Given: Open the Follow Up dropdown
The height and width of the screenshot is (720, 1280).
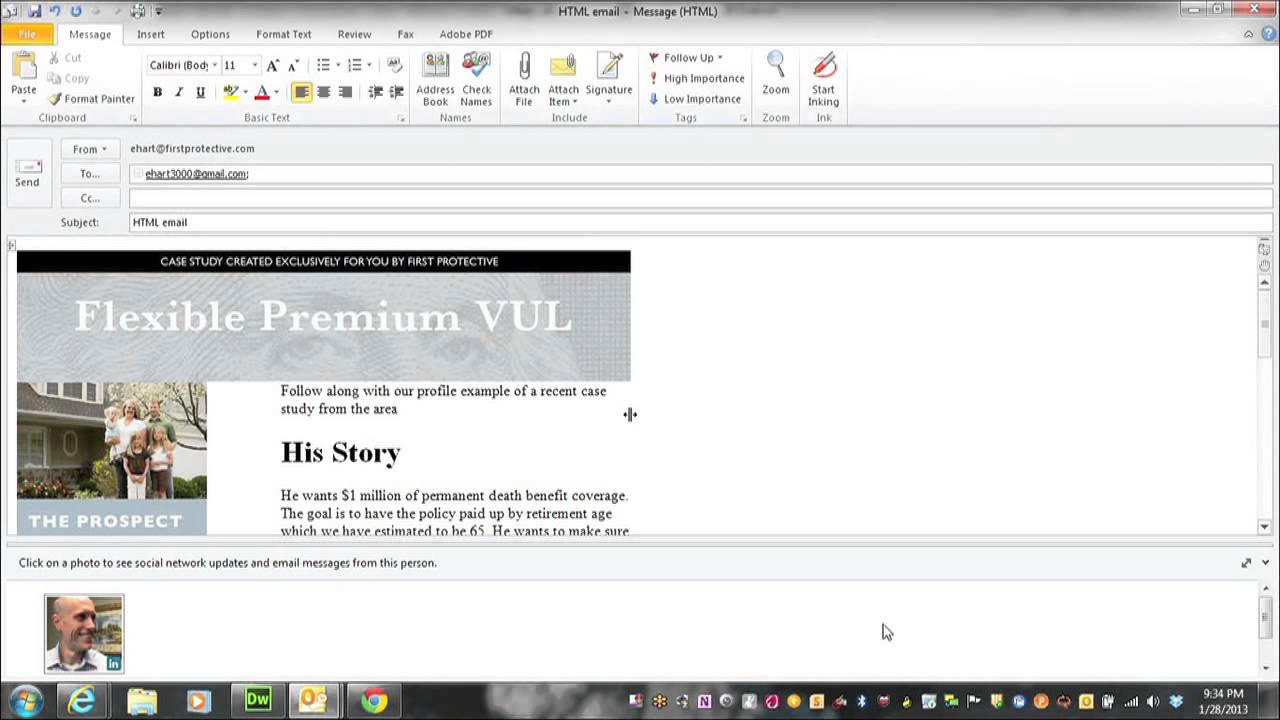Looking at the screenshot, I should point(685,58).
